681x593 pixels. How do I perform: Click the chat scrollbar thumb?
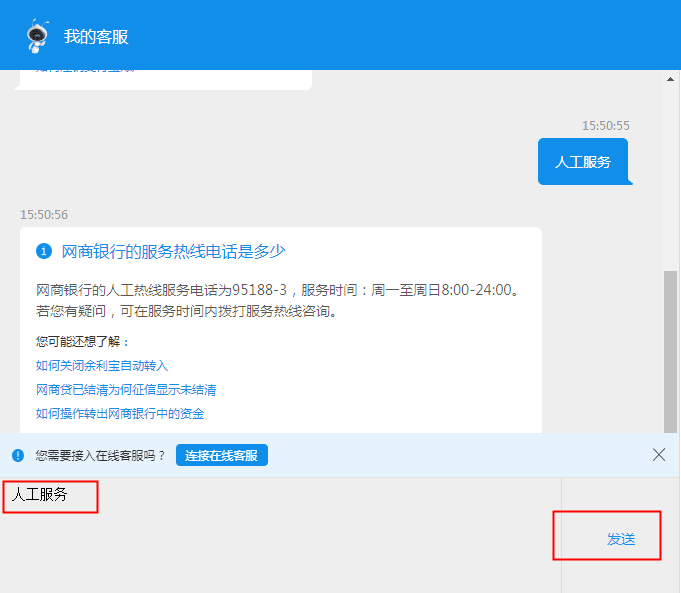[x=670, y=352]
